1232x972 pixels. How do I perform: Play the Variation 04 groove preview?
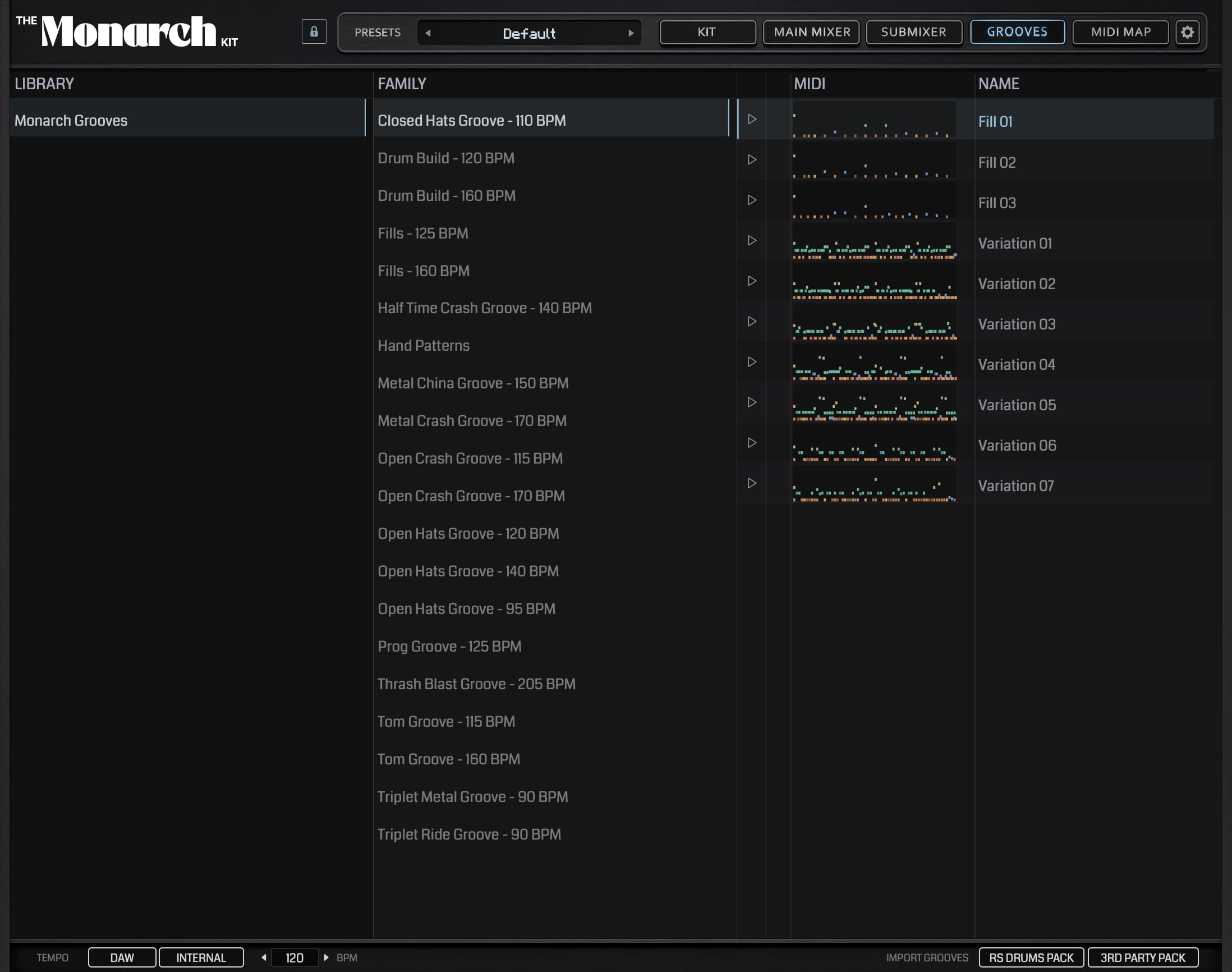coord(751,361)
